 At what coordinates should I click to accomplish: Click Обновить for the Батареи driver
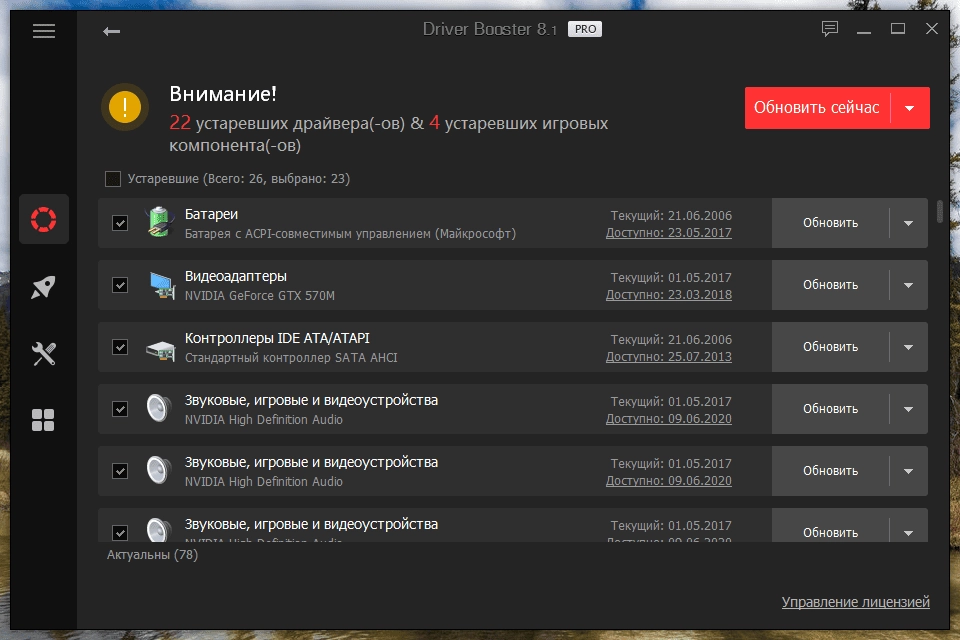[x=830, y=223]
